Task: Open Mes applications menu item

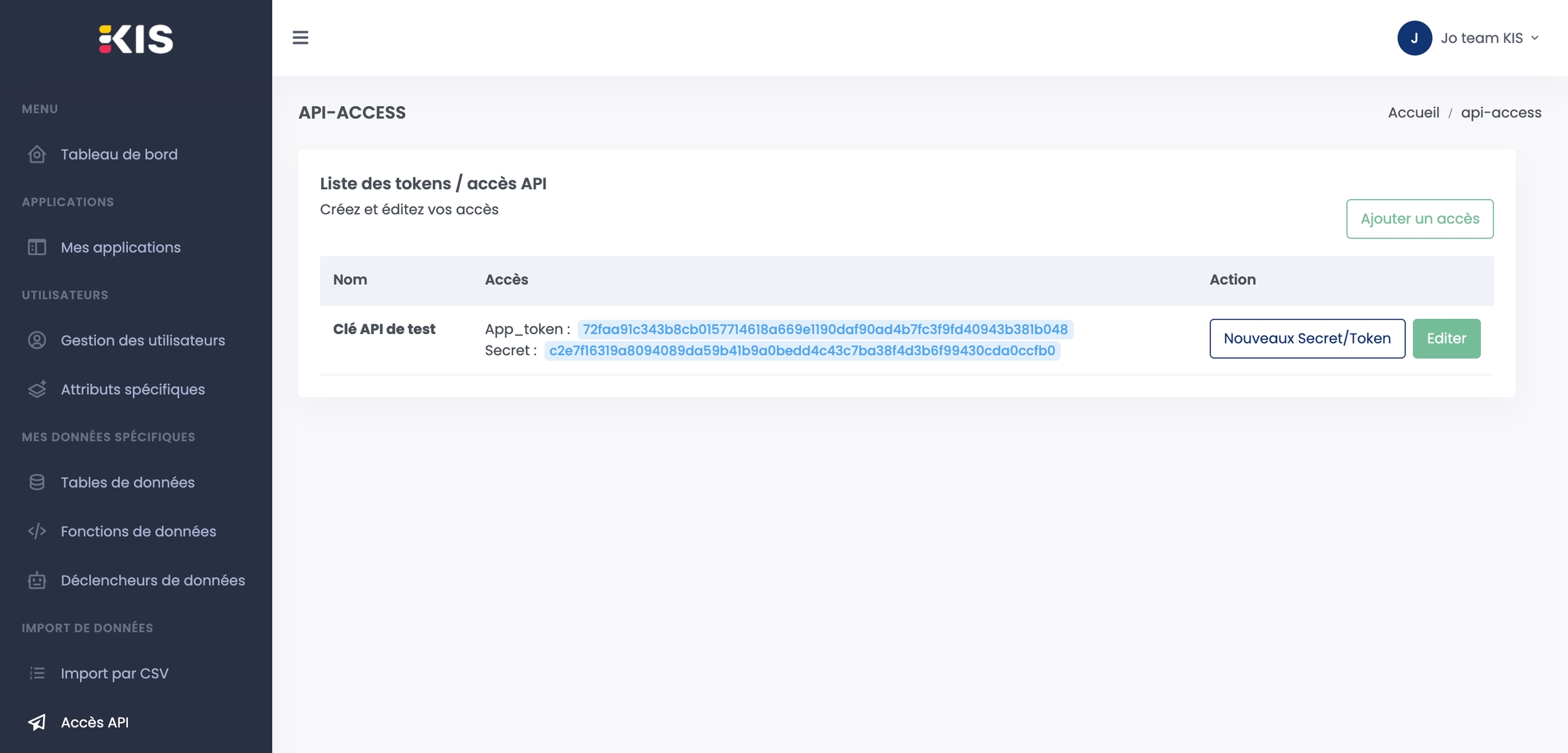Action: point(120,248)
